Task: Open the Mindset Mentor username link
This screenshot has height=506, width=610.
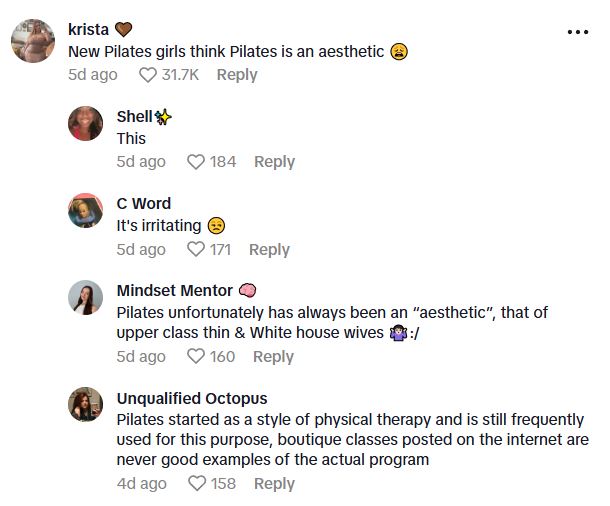Action: click(x=174, y=291)
